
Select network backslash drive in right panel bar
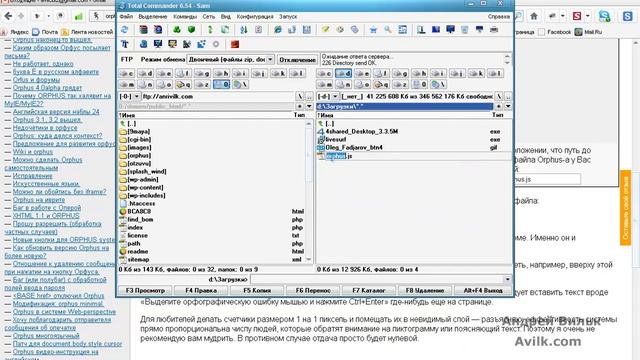pyautogui.click(x=438, y=84)
